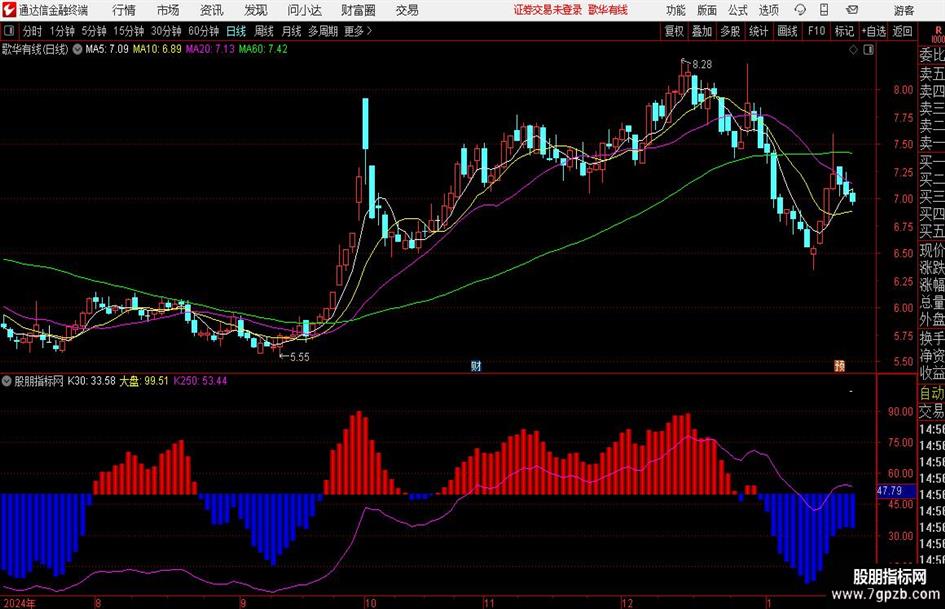Click the 统计 statistics button
This screenshot has height=609, width=945.
[x=758, y=31]
